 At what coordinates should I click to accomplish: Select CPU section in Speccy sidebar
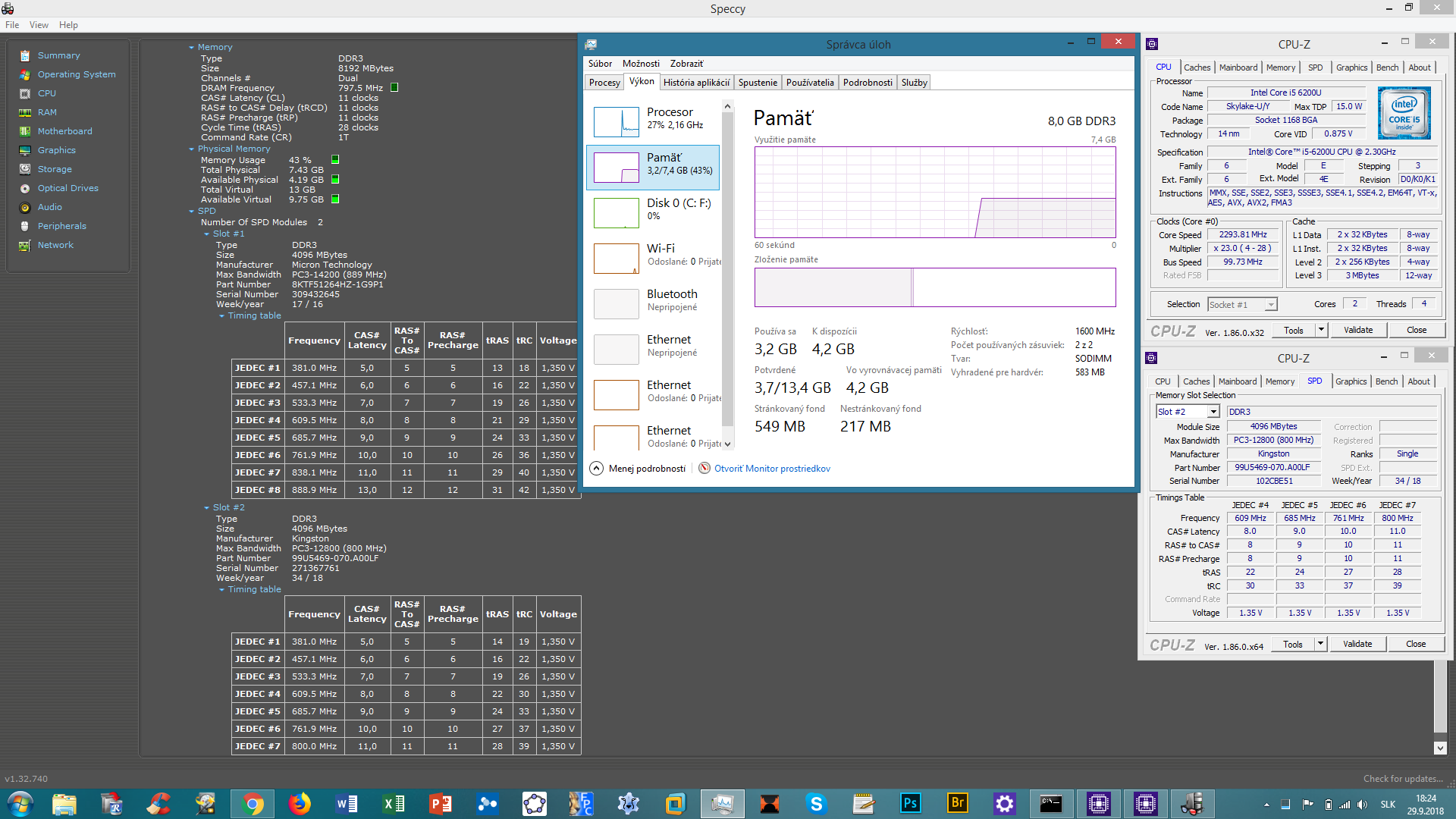pos(47,93)
